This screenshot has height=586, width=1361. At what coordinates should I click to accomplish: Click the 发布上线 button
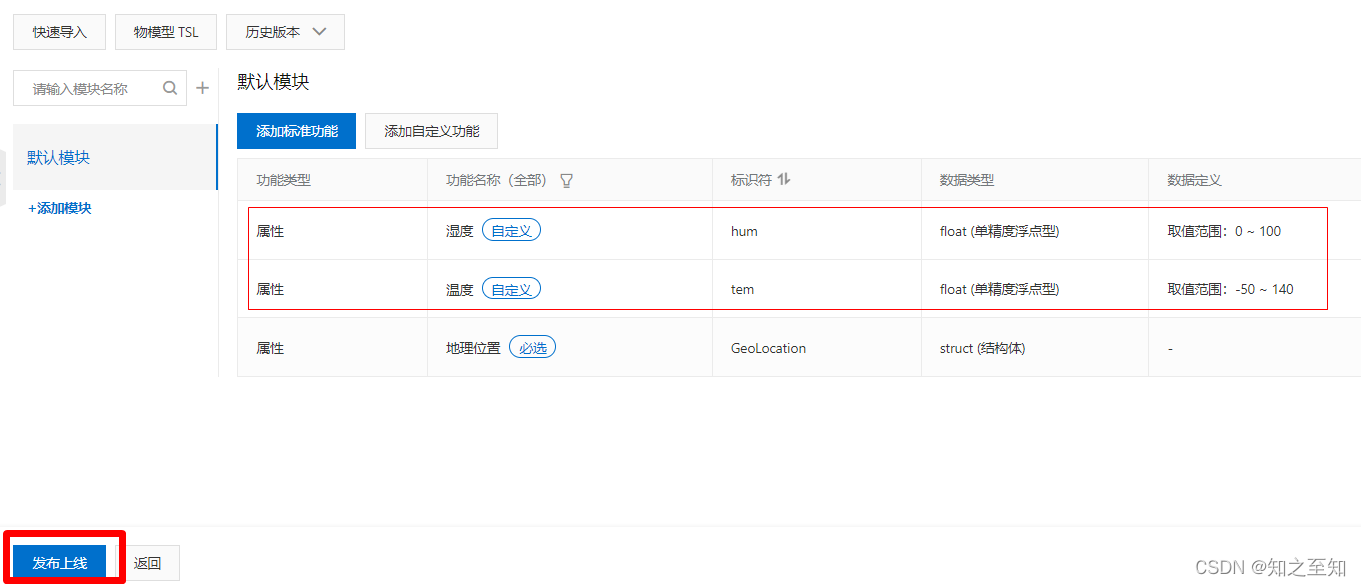(x=59, y=563)
